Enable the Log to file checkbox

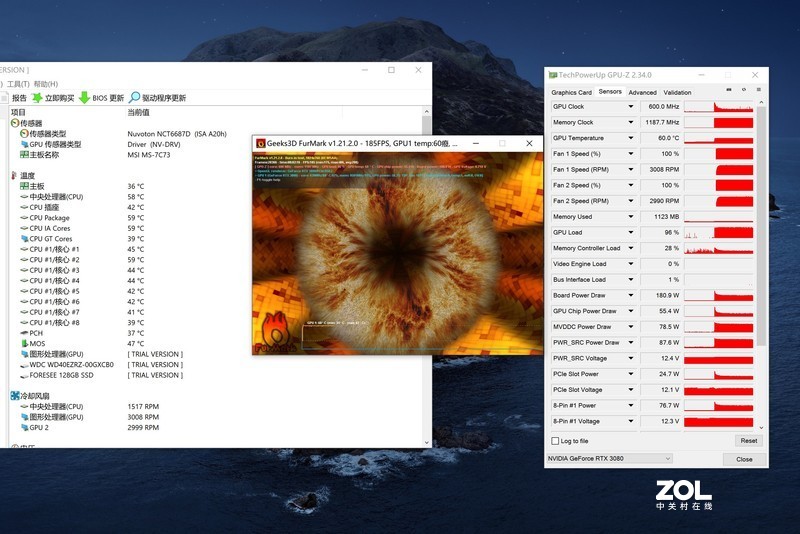(556, 440)
